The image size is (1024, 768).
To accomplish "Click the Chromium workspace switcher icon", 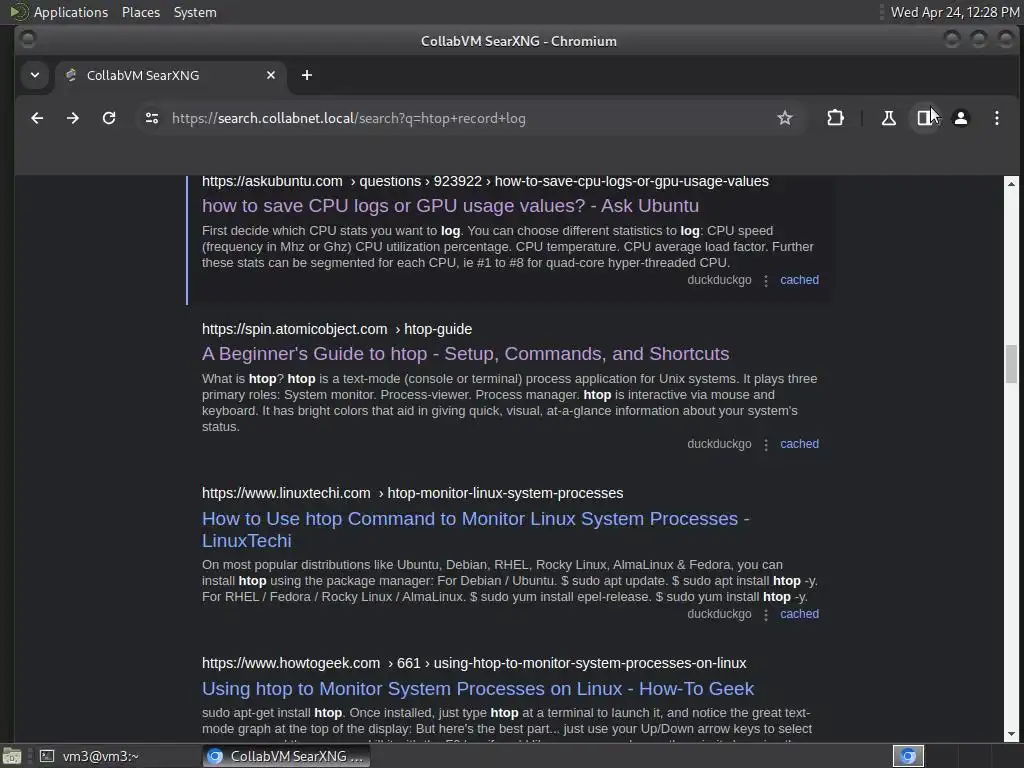I will 908,756.
